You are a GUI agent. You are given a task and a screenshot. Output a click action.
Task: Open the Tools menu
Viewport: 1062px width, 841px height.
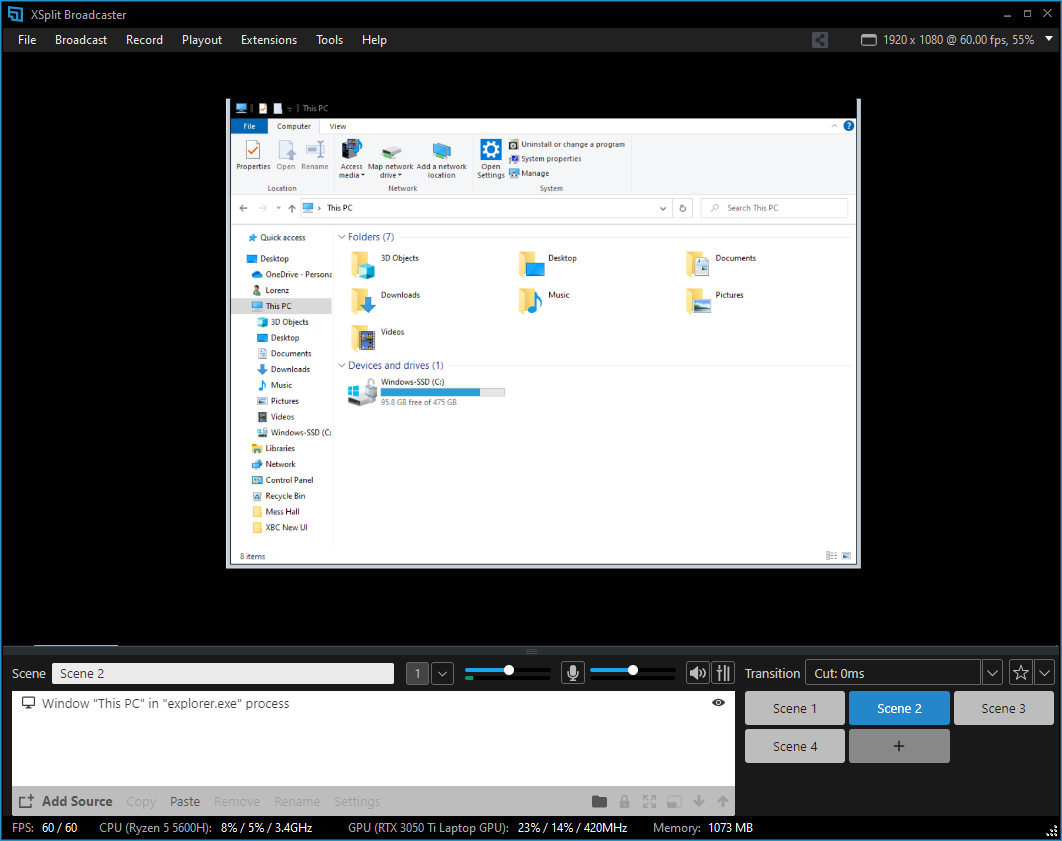(329, 40)
